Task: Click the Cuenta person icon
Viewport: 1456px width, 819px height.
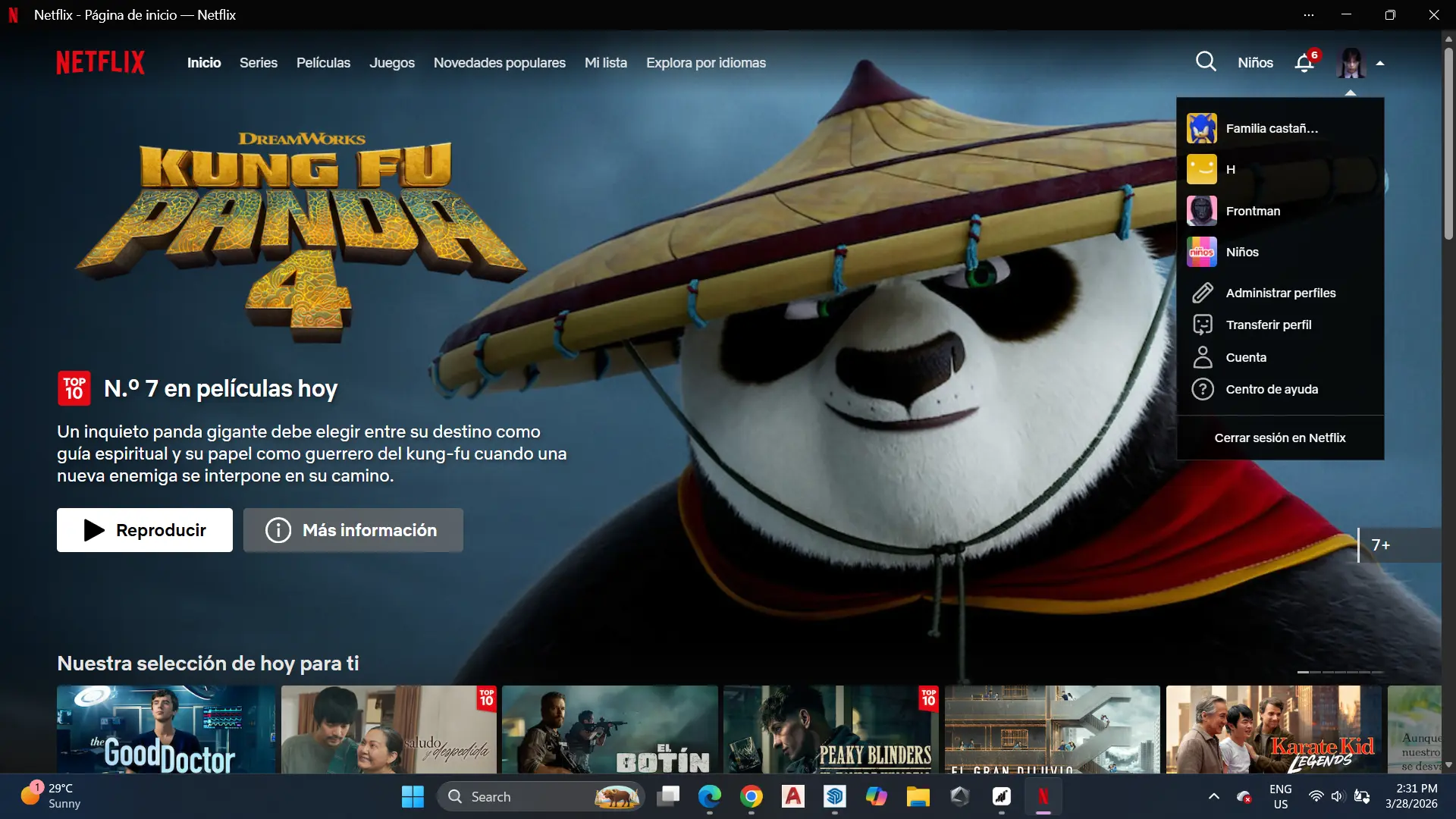Action: pos(1203,357)
